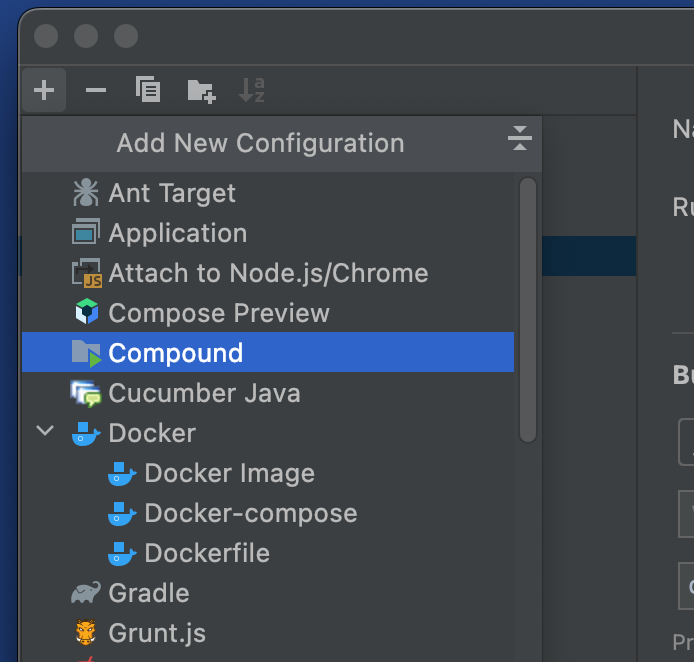Click the Copy Configuration icon
This screenshot has height=662, width=694.
click(148, 90)
